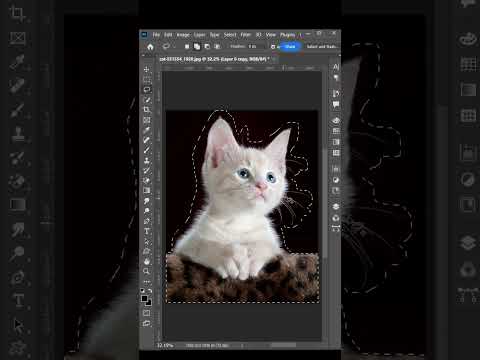
Task: Choose New Selection mode
Action: [187, 47]
